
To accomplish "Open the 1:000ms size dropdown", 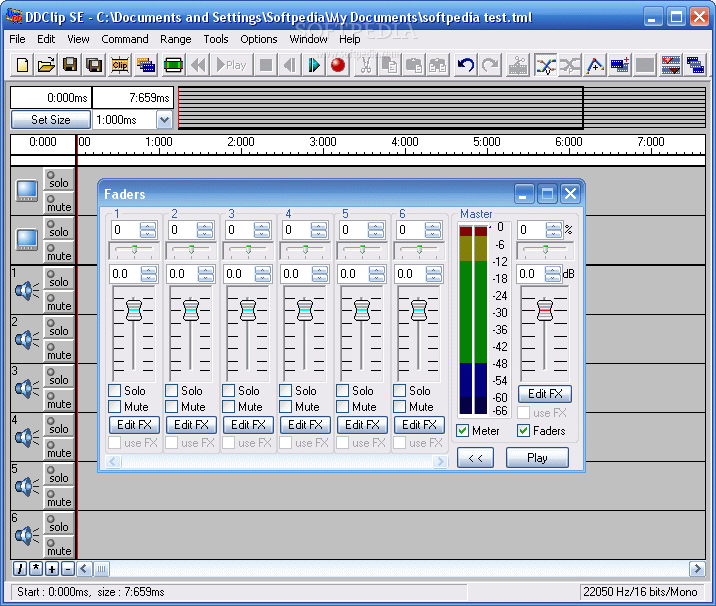I will point(164,120).
